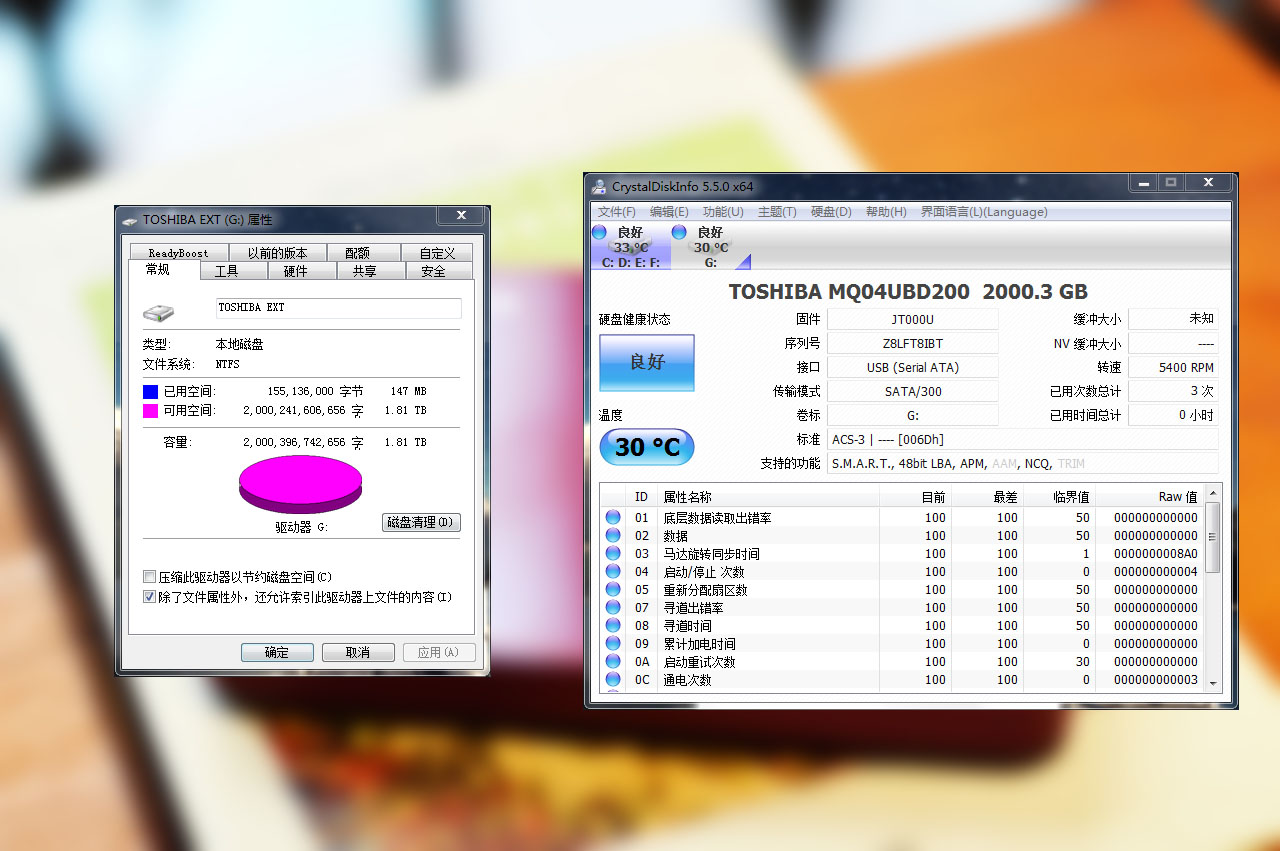This screenshot has width=1280, height=851.
Task: Click the transfer mode value SATA/300
Action: click(x=912, y=391)
